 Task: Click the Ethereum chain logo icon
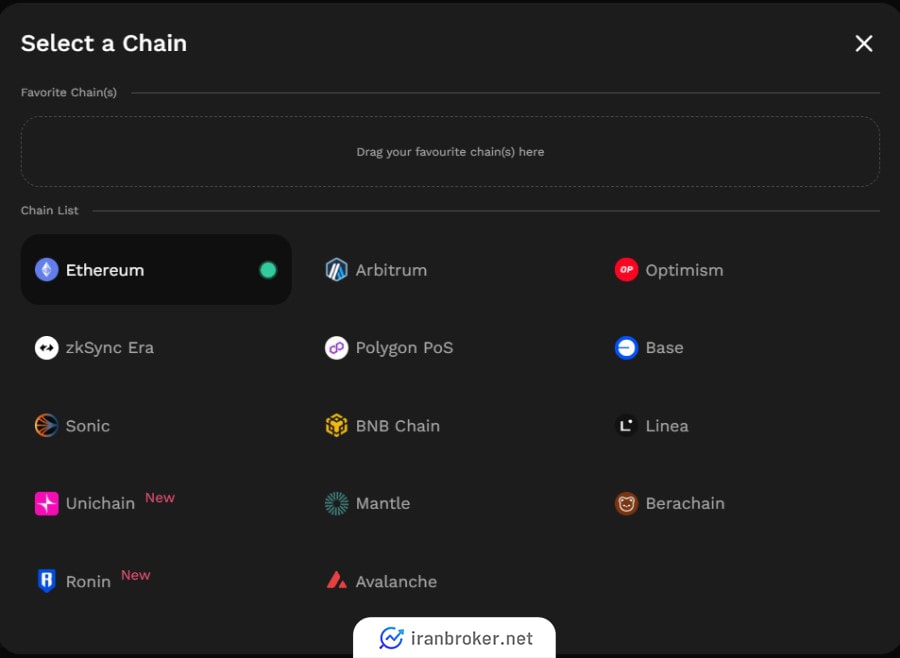[x=47, y=270]
